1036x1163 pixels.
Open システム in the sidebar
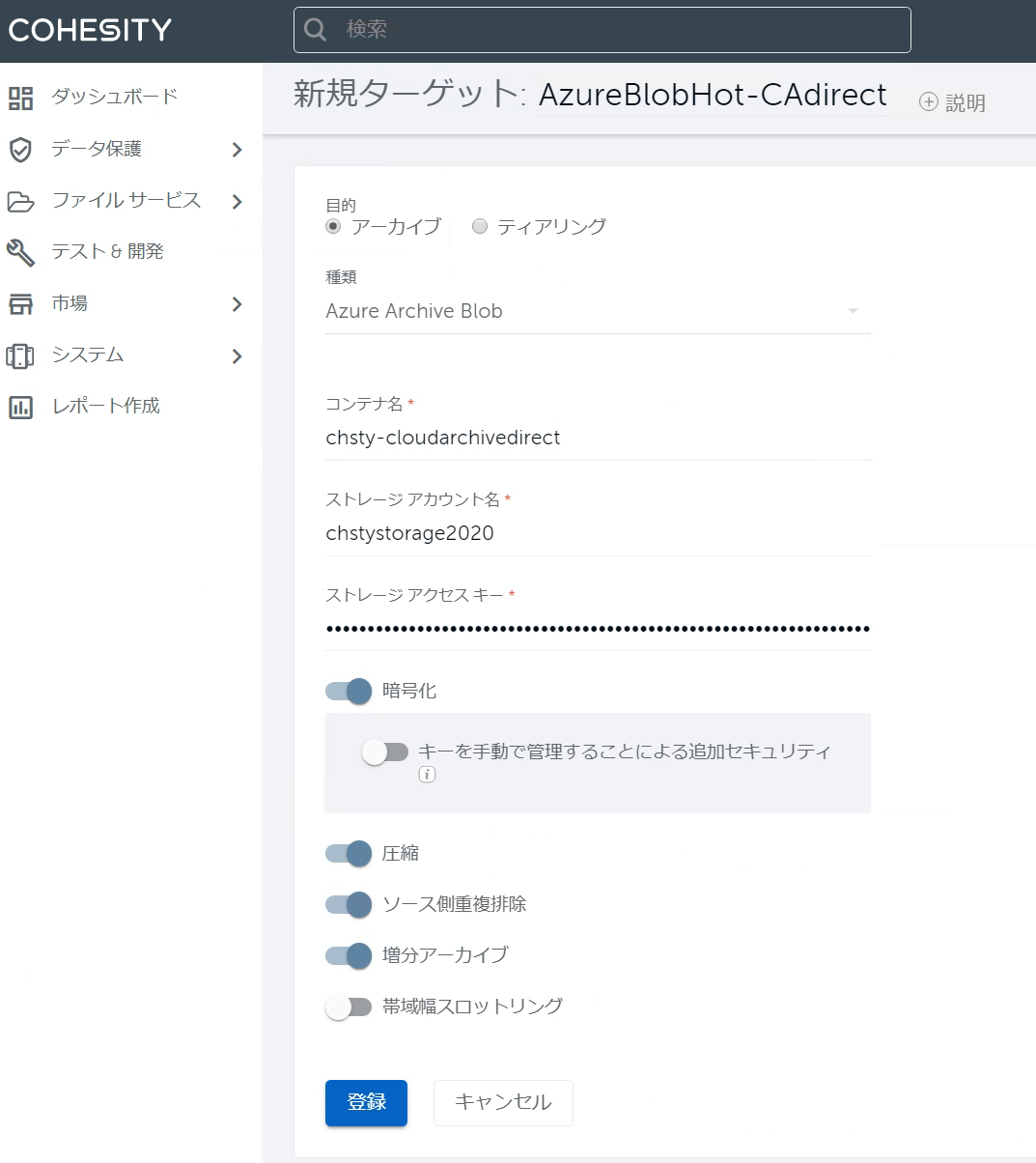(88, 355)
